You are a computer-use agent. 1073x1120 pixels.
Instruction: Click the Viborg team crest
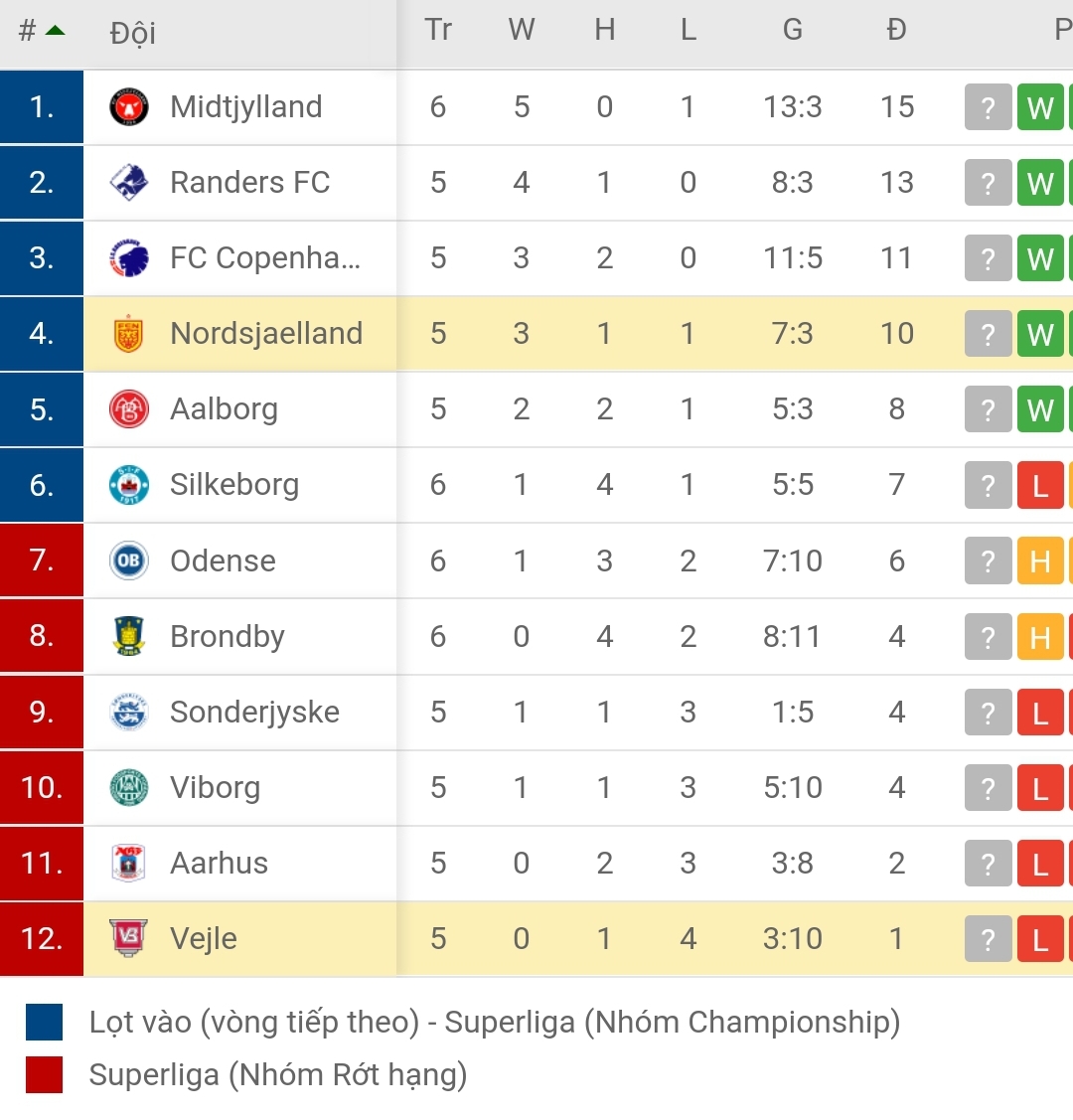pyautogui.click(x=129, y=787)
